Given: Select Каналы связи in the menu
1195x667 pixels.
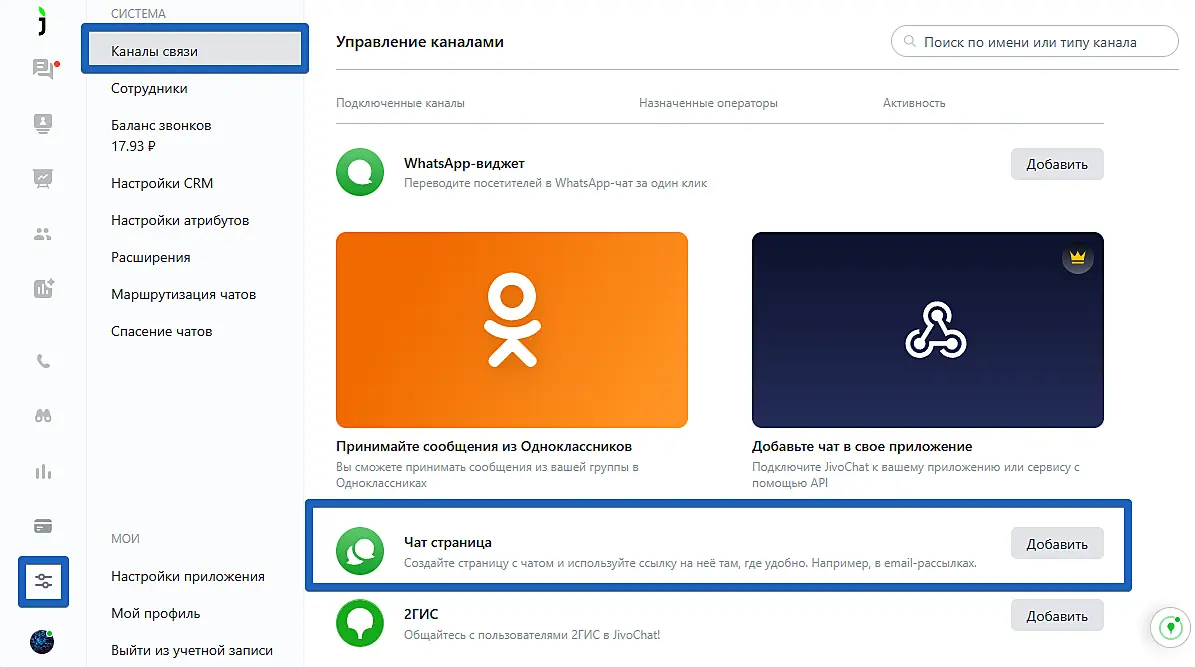Looking at the screenshot, I should (195, 50).
